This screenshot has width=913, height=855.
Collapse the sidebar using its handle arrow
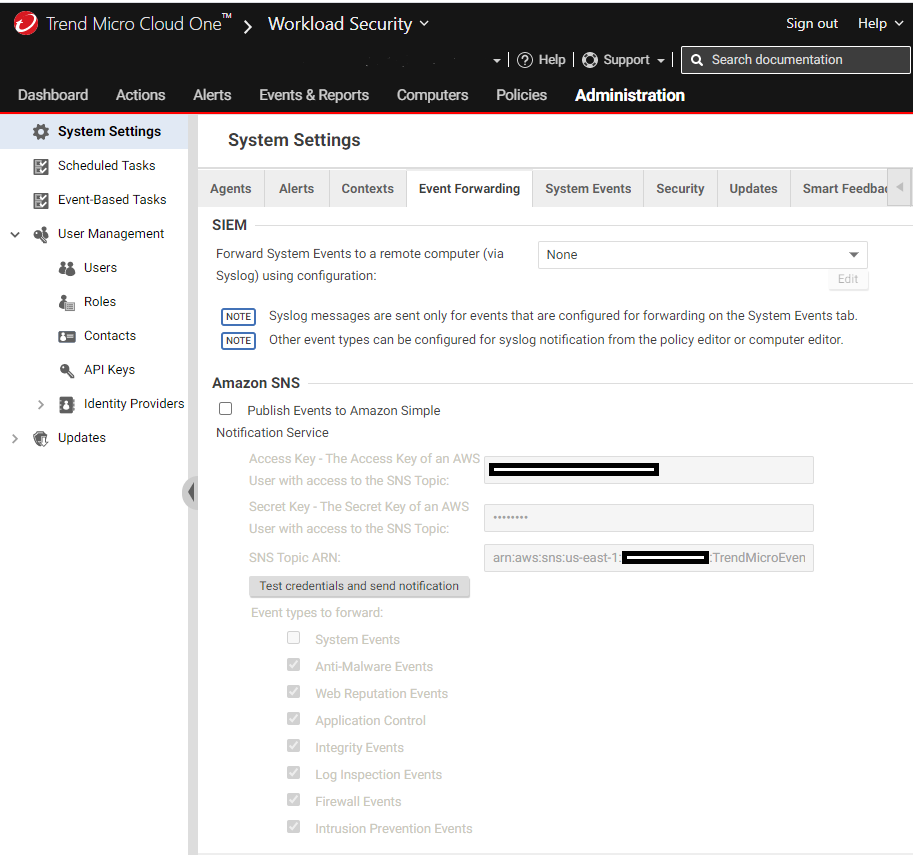click(190, 493)
